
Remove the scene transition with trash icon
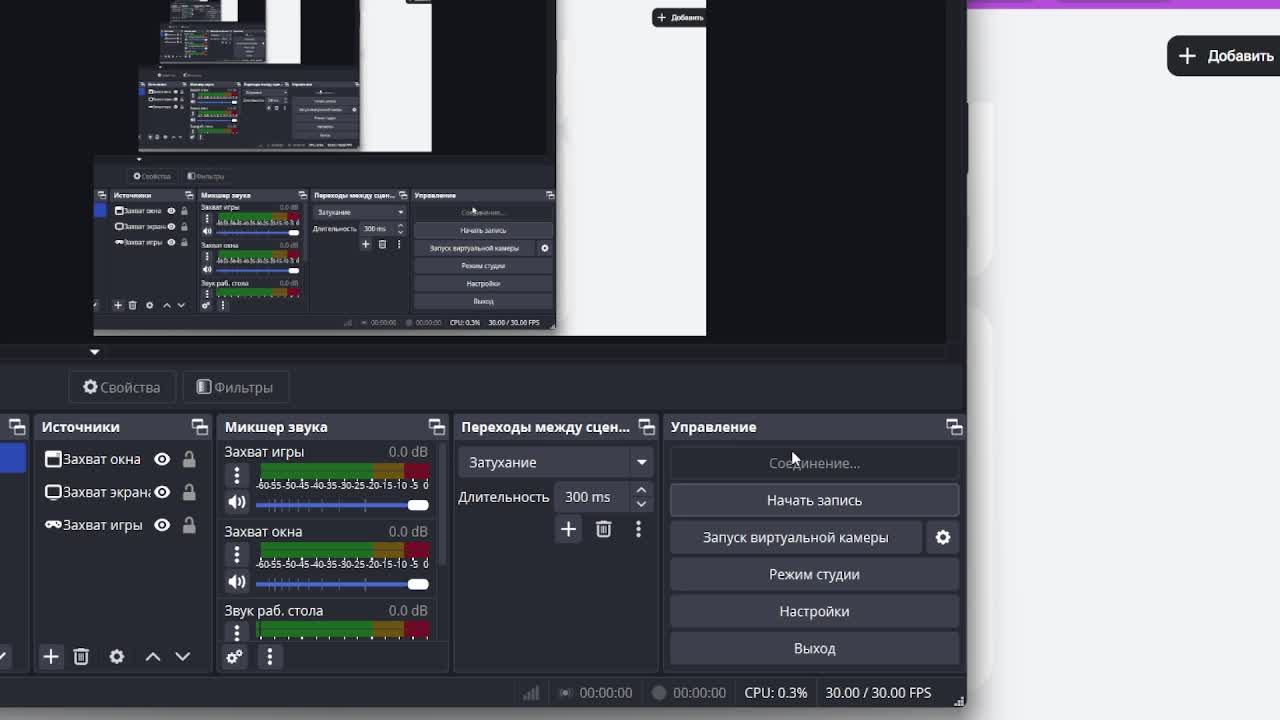[x=603, y=529]
